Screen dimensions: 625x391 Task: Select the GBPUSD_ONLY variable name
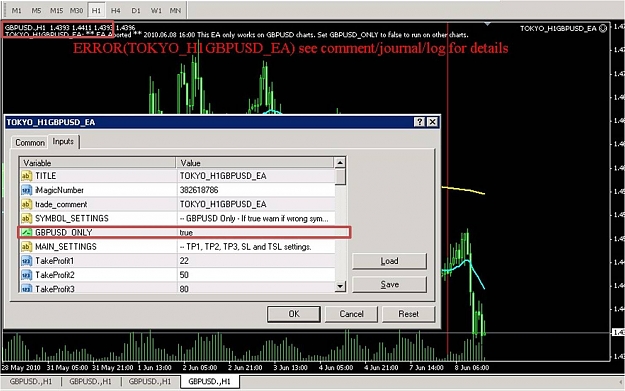tap(64, 232)
